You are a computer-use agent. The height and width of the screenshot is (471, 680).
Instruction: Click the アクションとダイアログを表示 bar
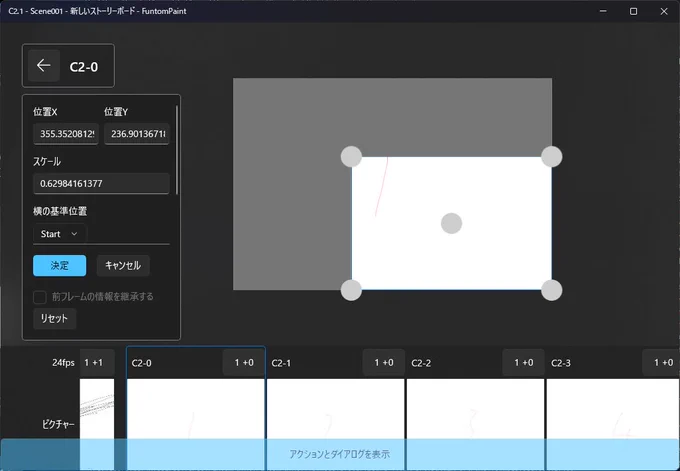[340, 454]
